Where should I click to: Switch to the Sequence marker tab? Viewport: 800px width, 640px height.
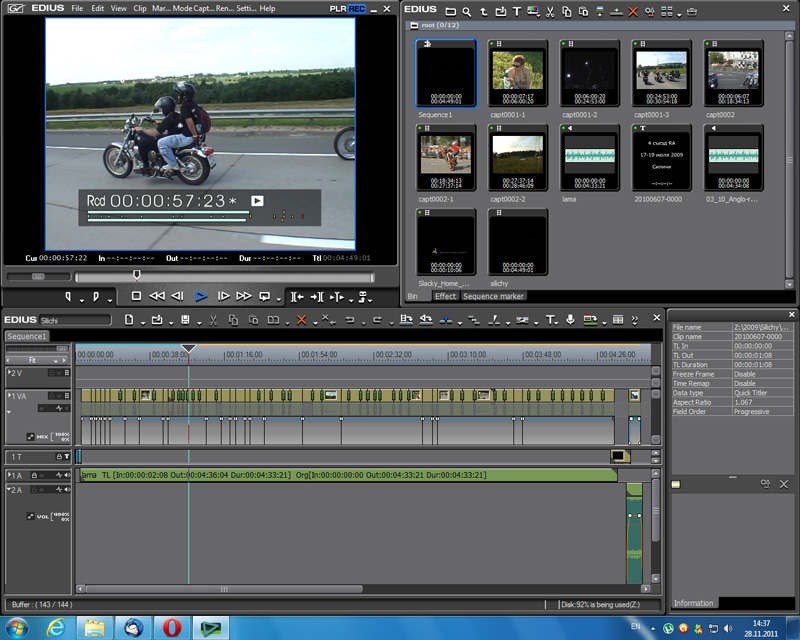[493, 296]
